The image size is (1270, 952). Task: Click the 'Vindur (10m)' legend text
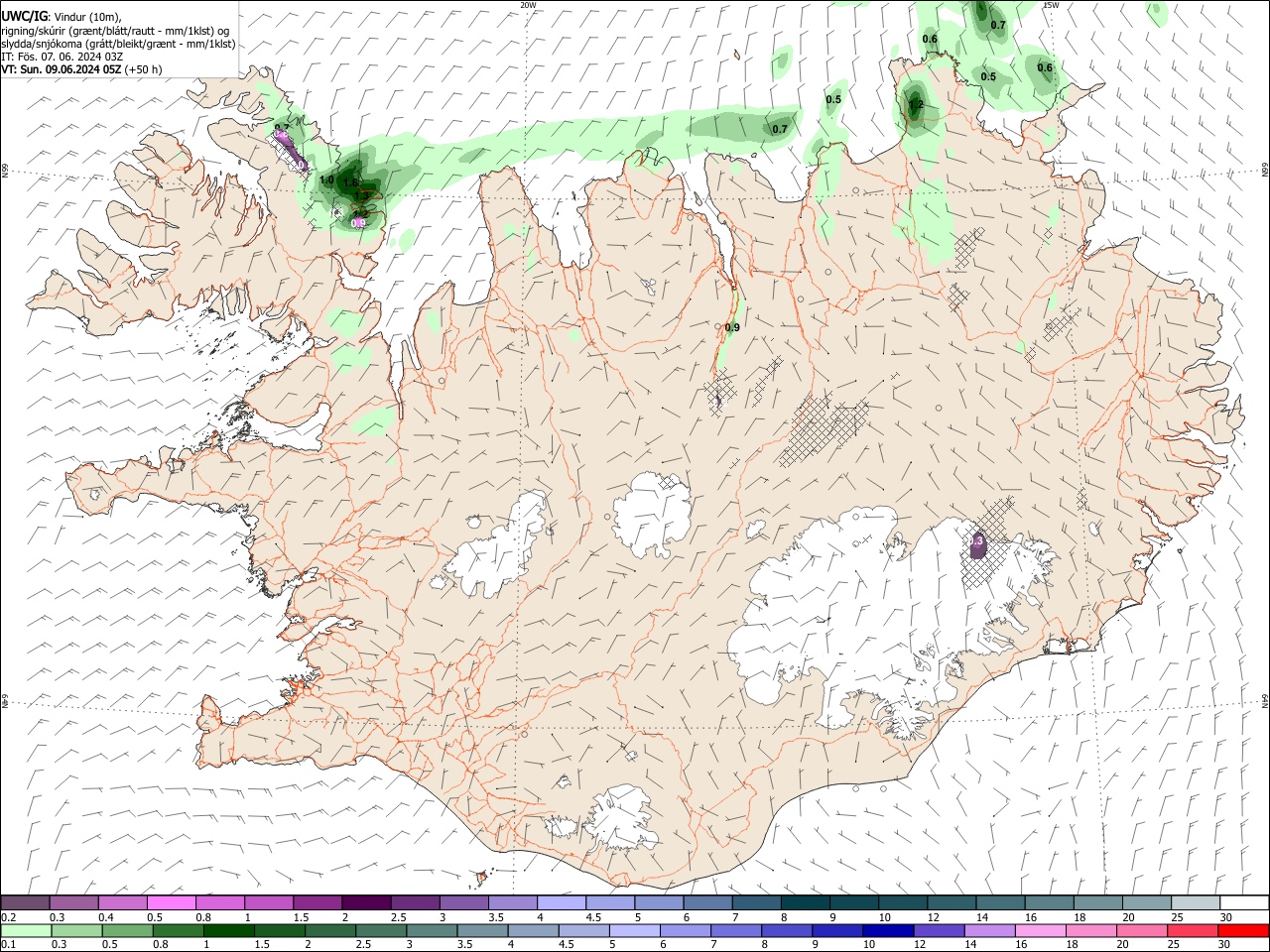(x=87, y=16)
